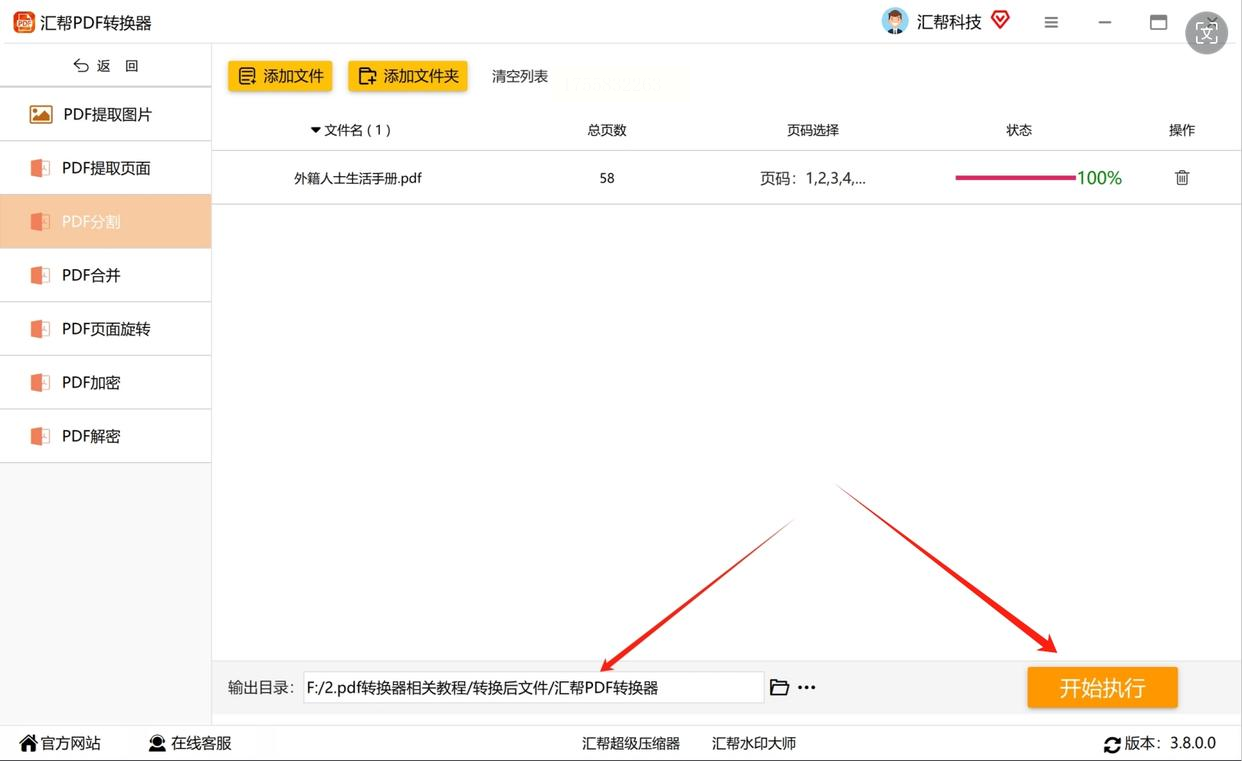Maximize the 汇帮PDF转换器 window
Viewport: 1242px width, 761px height.
click(1159, 22)
